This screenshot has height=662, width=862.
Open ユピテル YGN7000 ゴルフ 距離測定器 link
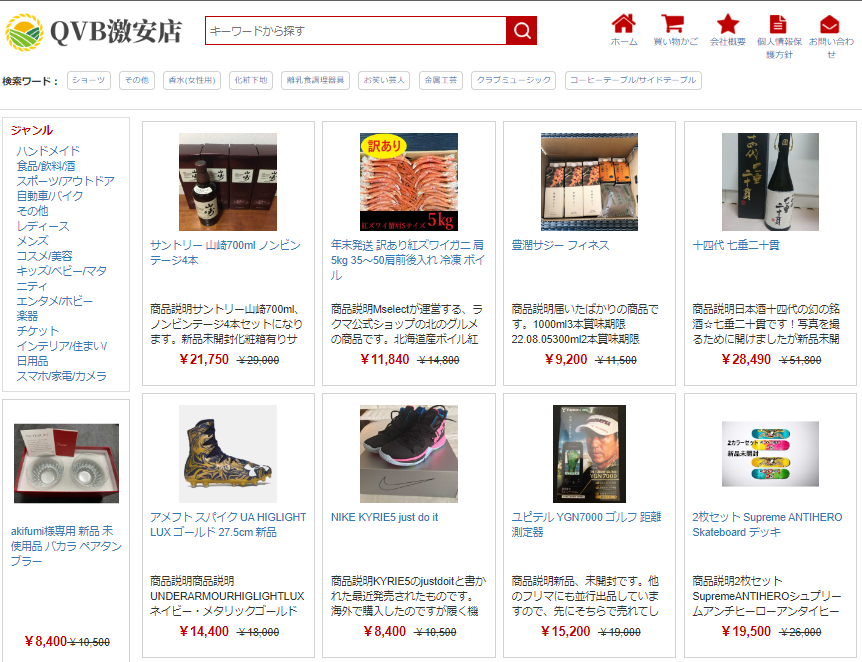[x=587, y=525]
